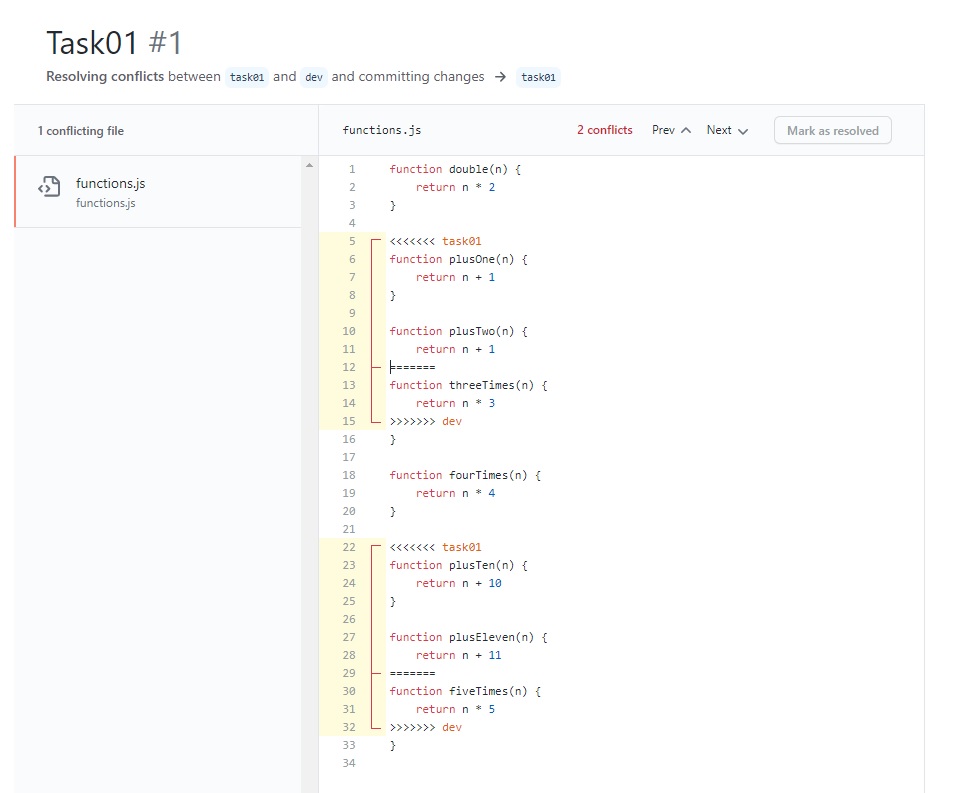
Task: Click the right arrow icon before target branch
Action: pyautogui.click(x=500, y=77)
